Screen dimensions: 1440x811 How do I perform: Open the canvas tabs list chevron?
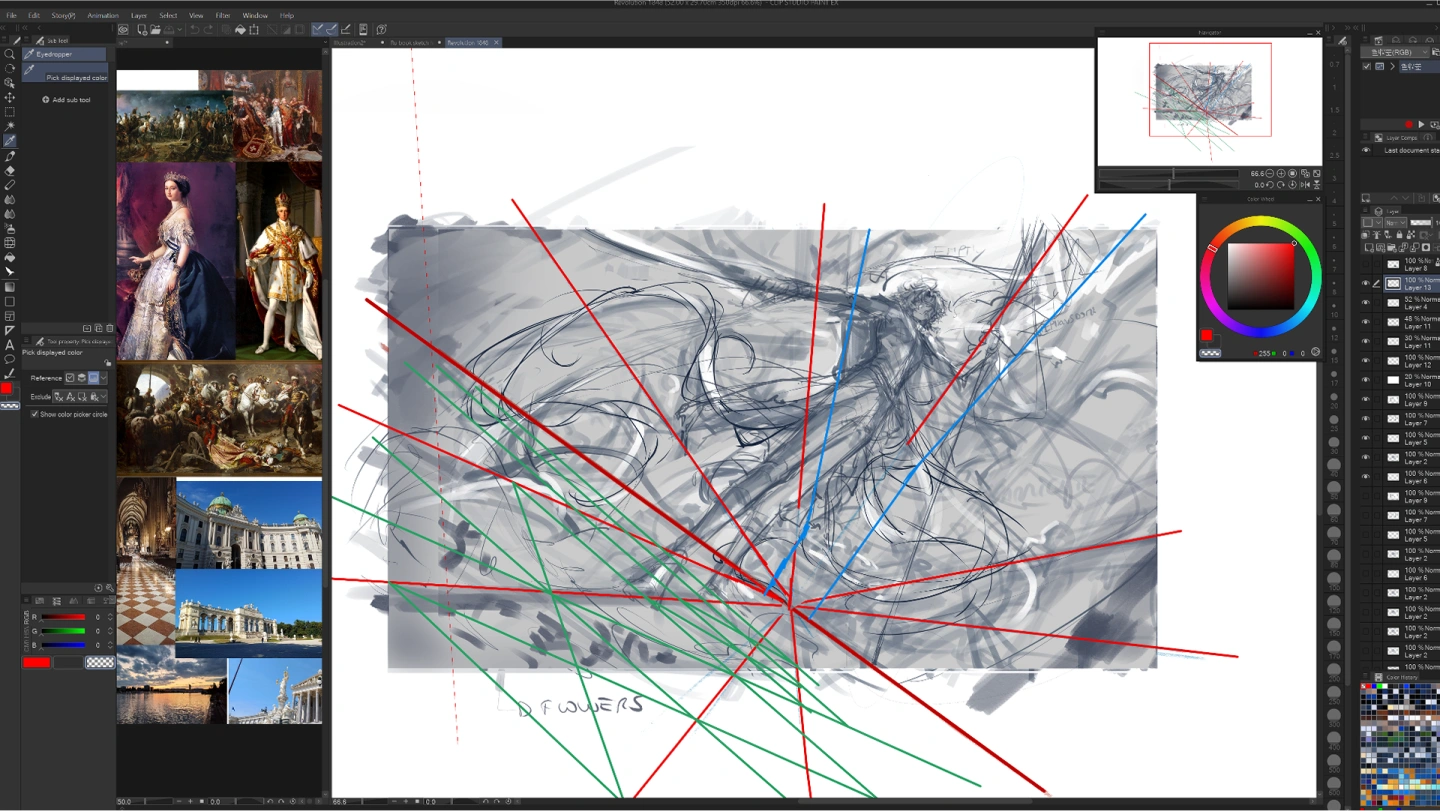point(325,42)
